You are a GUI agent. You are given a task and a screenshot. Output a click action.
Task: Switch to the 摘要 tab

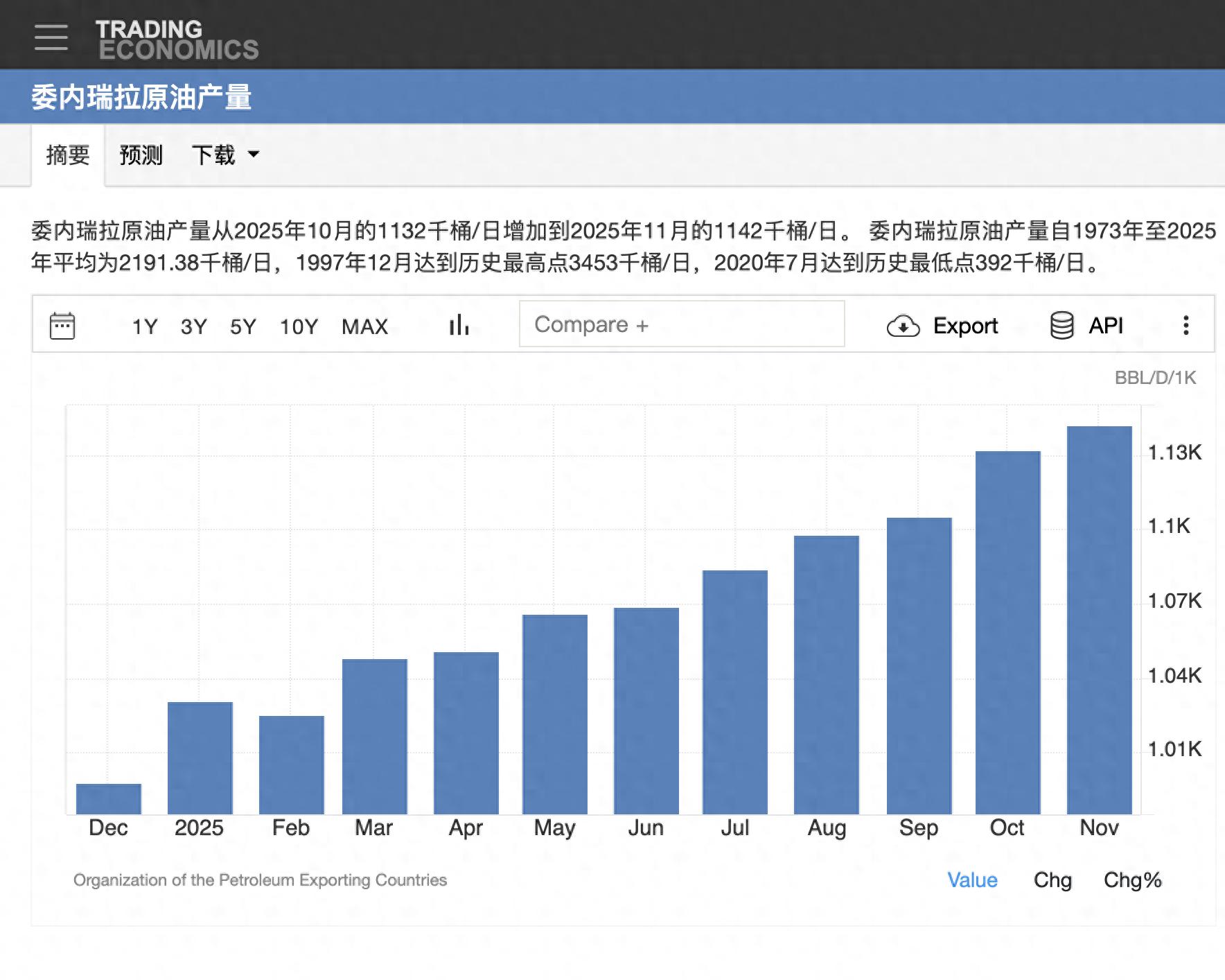(x=68, y=155)
